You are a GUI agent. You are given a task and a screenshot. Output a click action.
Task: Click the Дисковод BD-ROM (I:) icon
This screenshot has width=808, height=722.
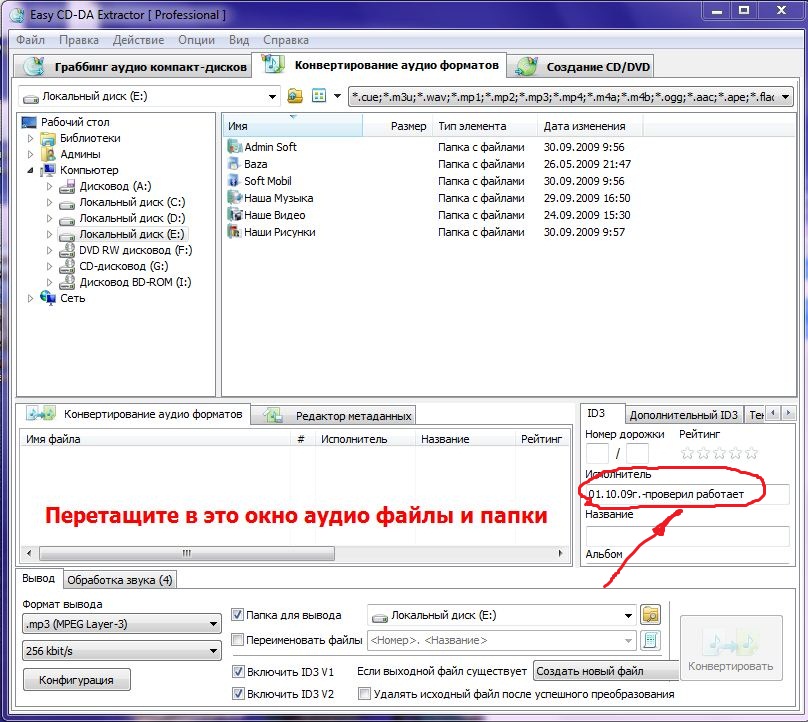(67, 282)
